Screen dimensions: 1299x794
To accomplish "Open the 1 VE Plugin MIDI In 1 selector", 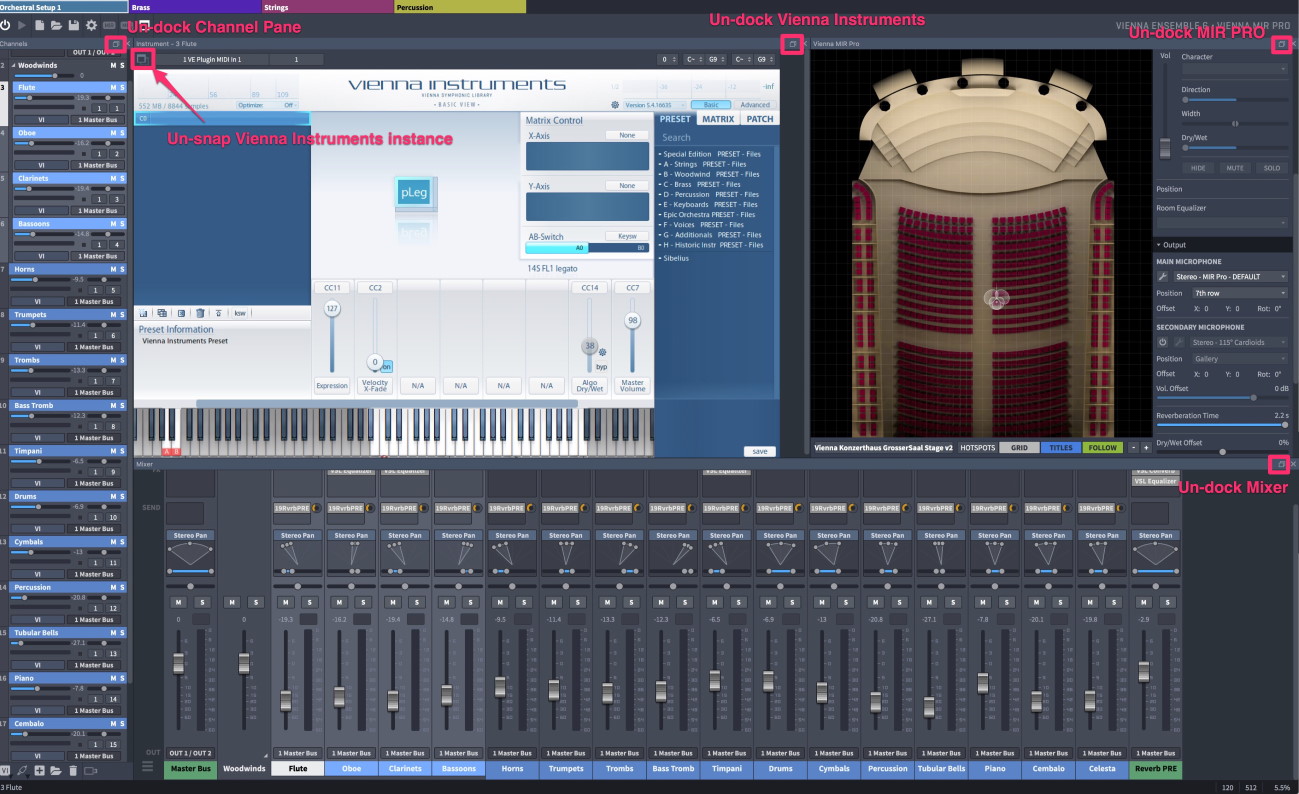I will click(x=212, y=60).
